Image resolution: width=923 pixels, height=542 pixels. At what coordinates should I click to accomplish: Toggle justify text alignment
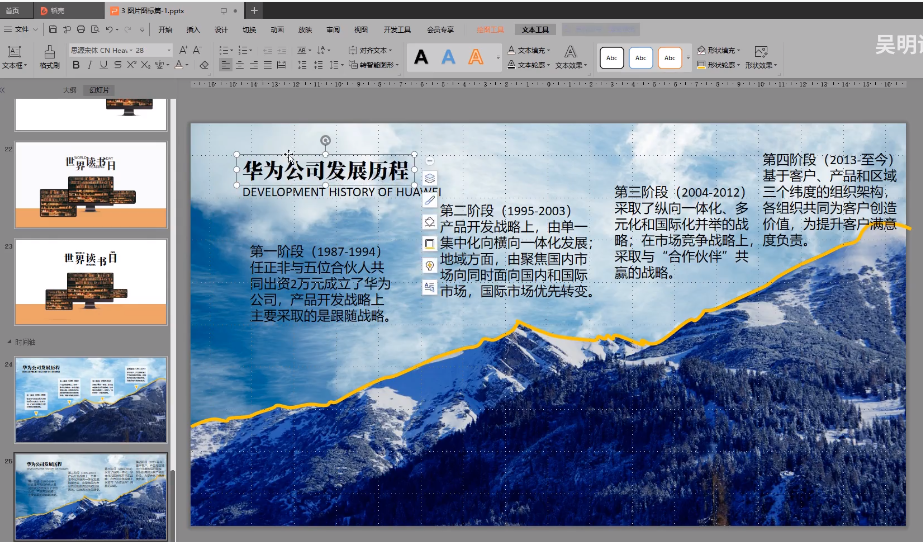pyautogui.click(x=268, y=65)
